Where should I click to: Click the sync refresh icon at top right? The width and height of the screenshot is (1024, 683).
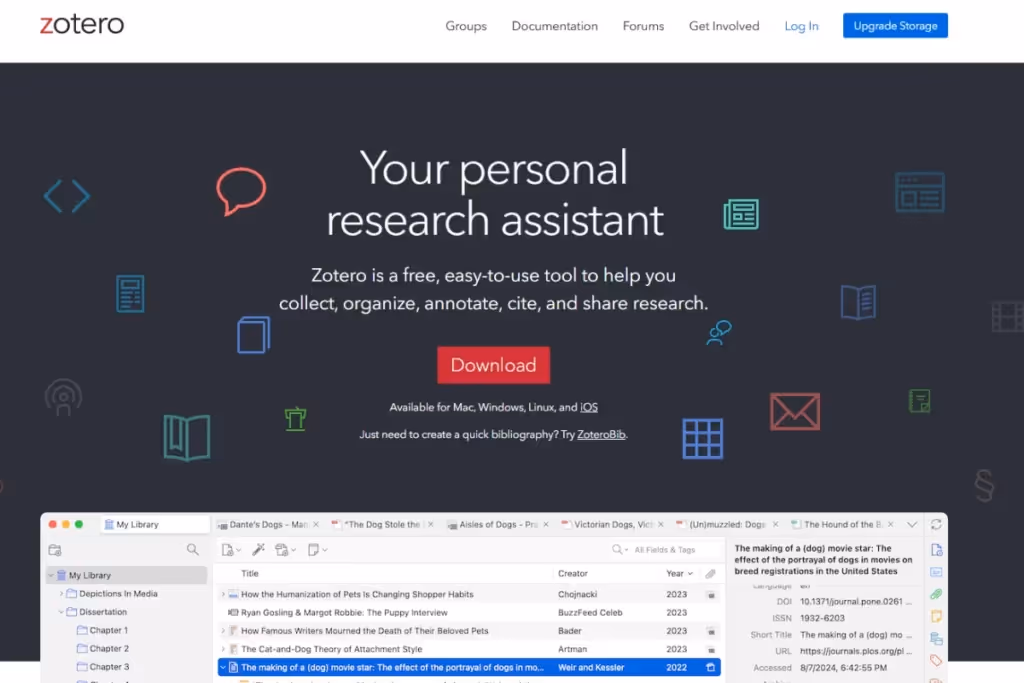click(x=936, y=523)
